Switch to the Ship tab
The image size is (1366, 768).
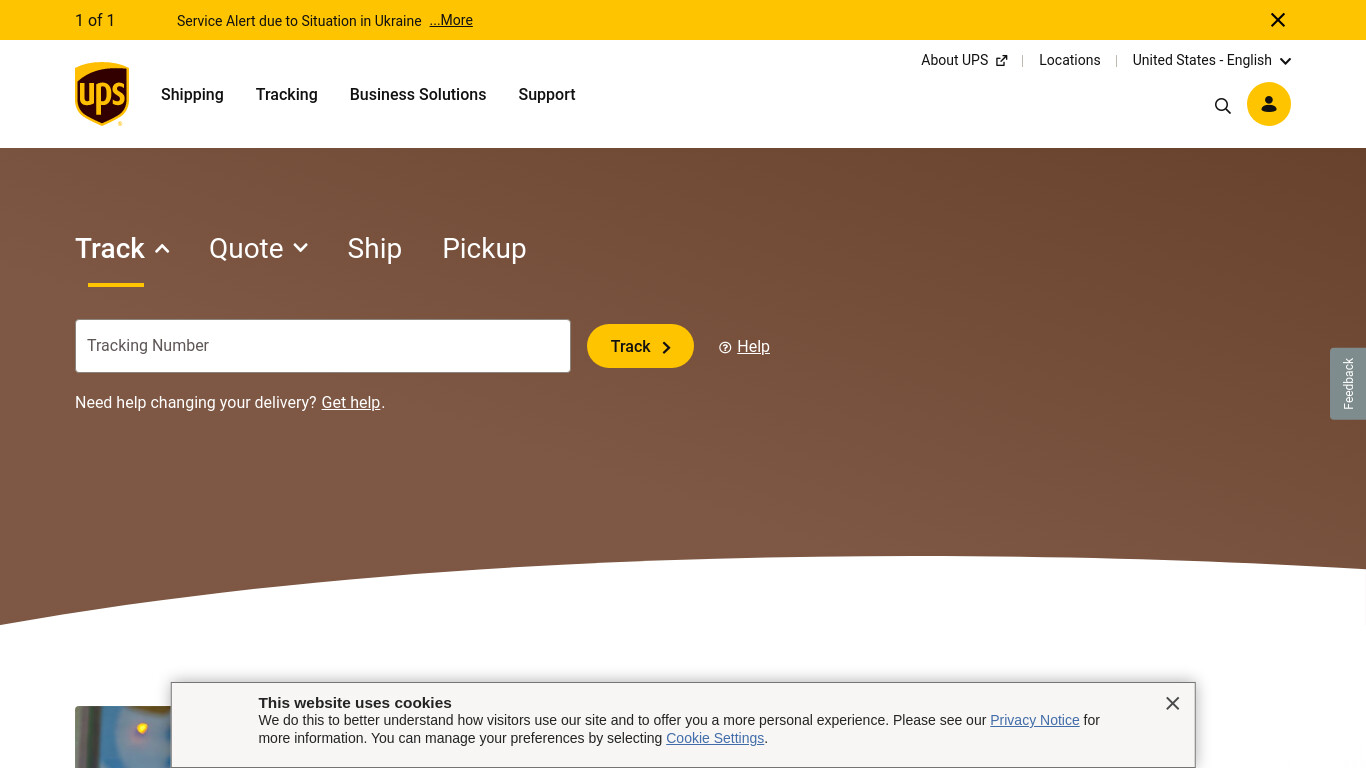coord(374,248)
